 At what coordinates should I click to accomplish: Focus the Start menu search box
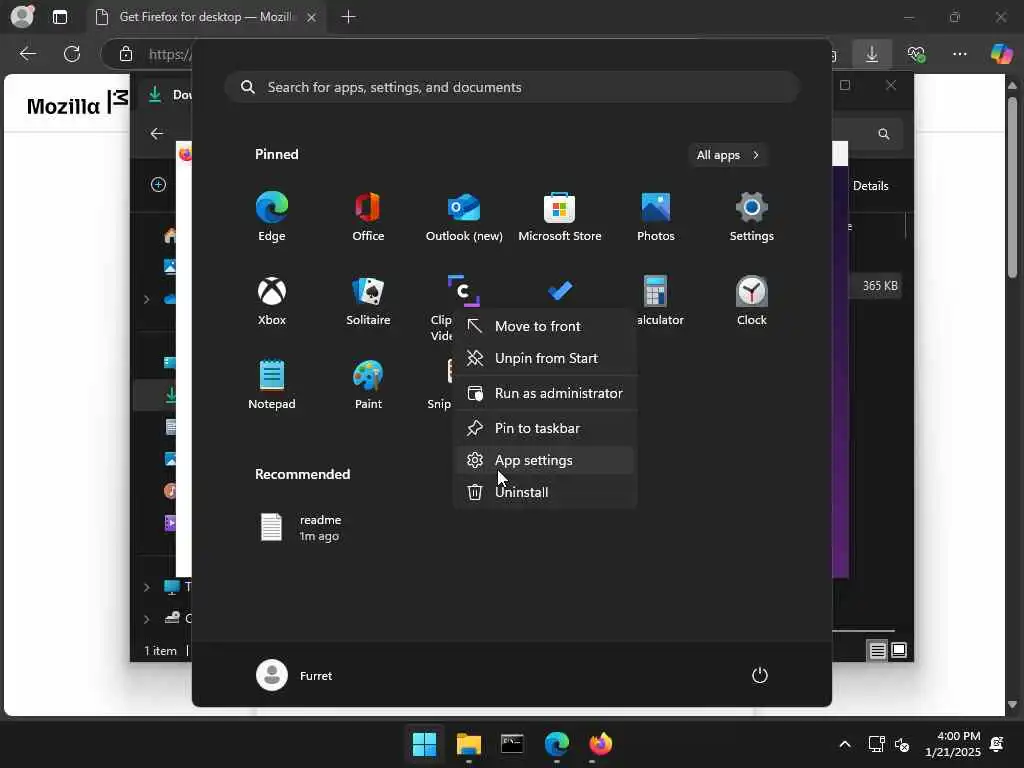pyautogui.click(x=512, y=87)
